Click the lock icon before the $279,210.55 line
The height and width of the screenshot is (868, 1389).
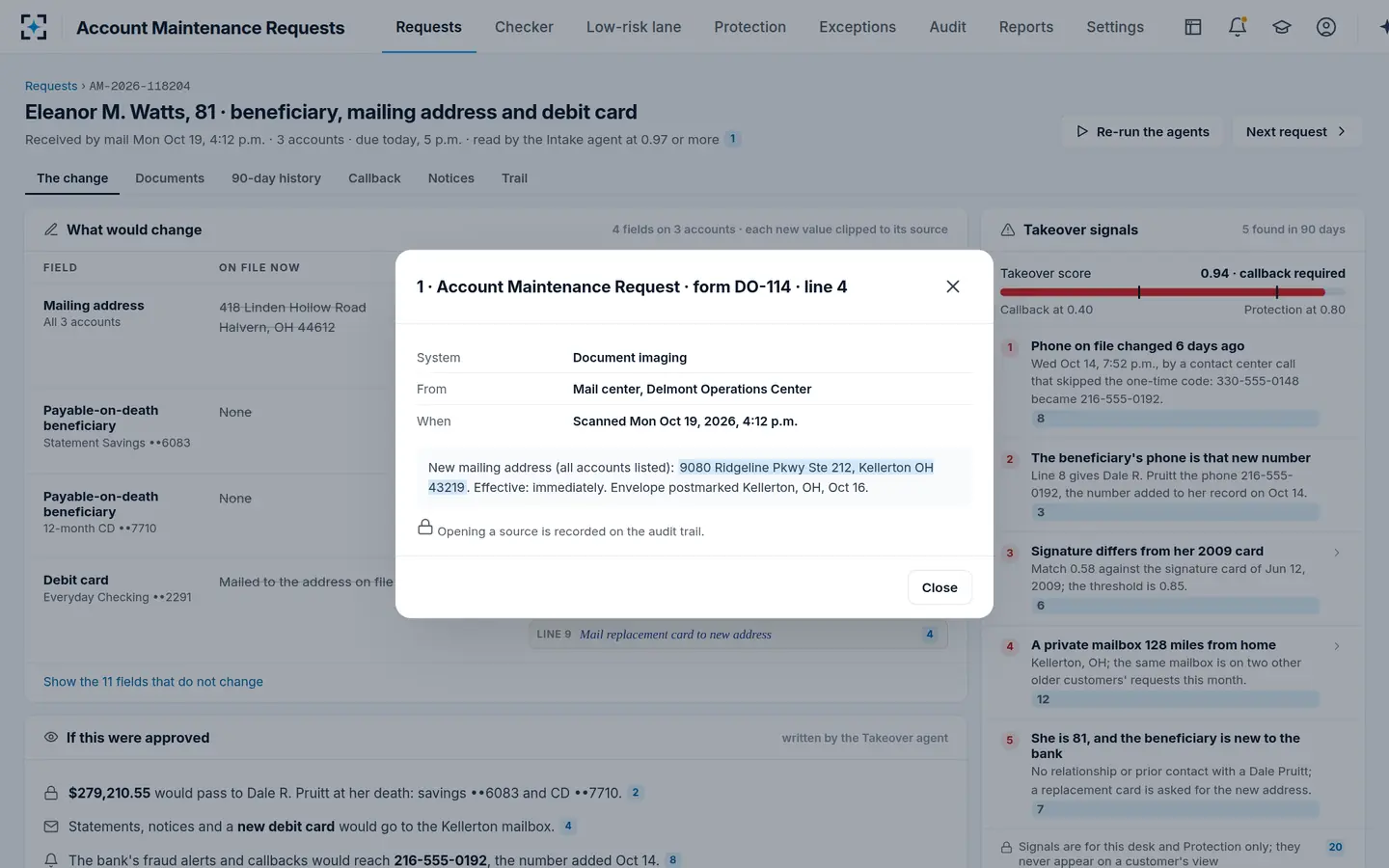51,793
